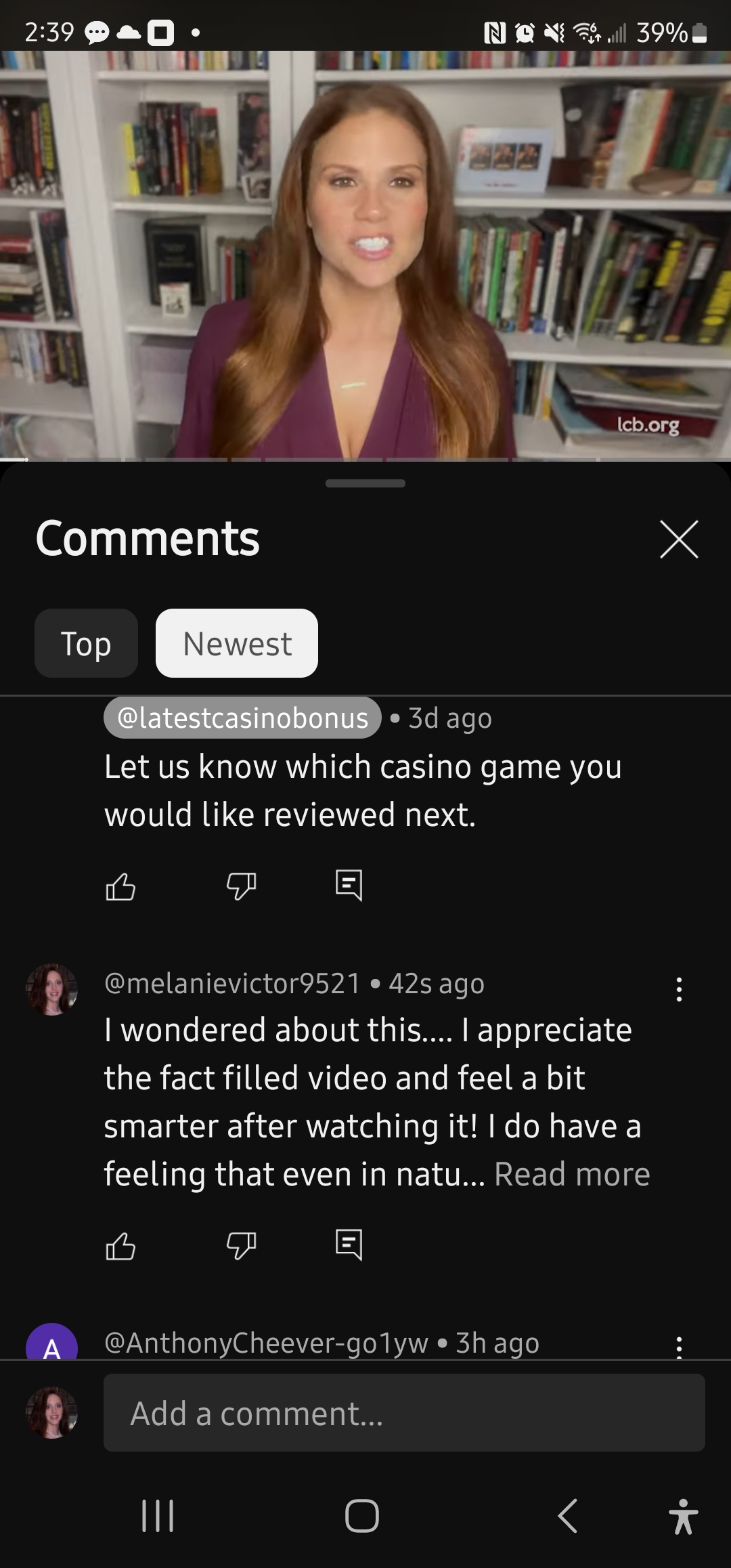The height and width of the screenshot is (1568, 731).
Task: Open Android recent apps button
Action: point(158,1516)
